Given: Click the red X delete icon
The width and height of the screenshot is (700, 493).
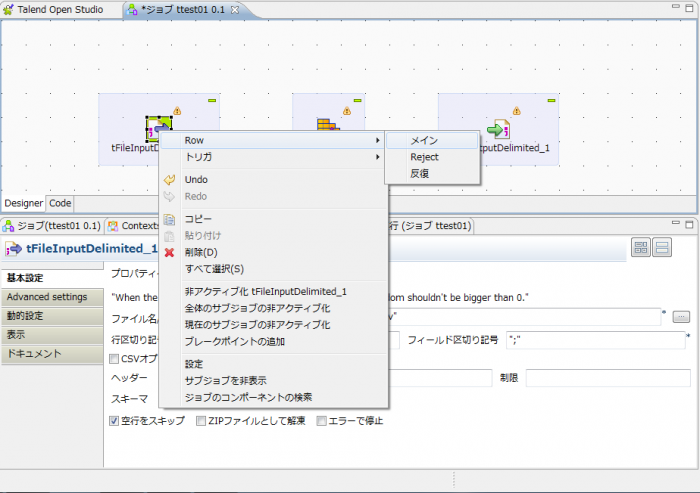Looking at the screenshot, I should [169, 253].
